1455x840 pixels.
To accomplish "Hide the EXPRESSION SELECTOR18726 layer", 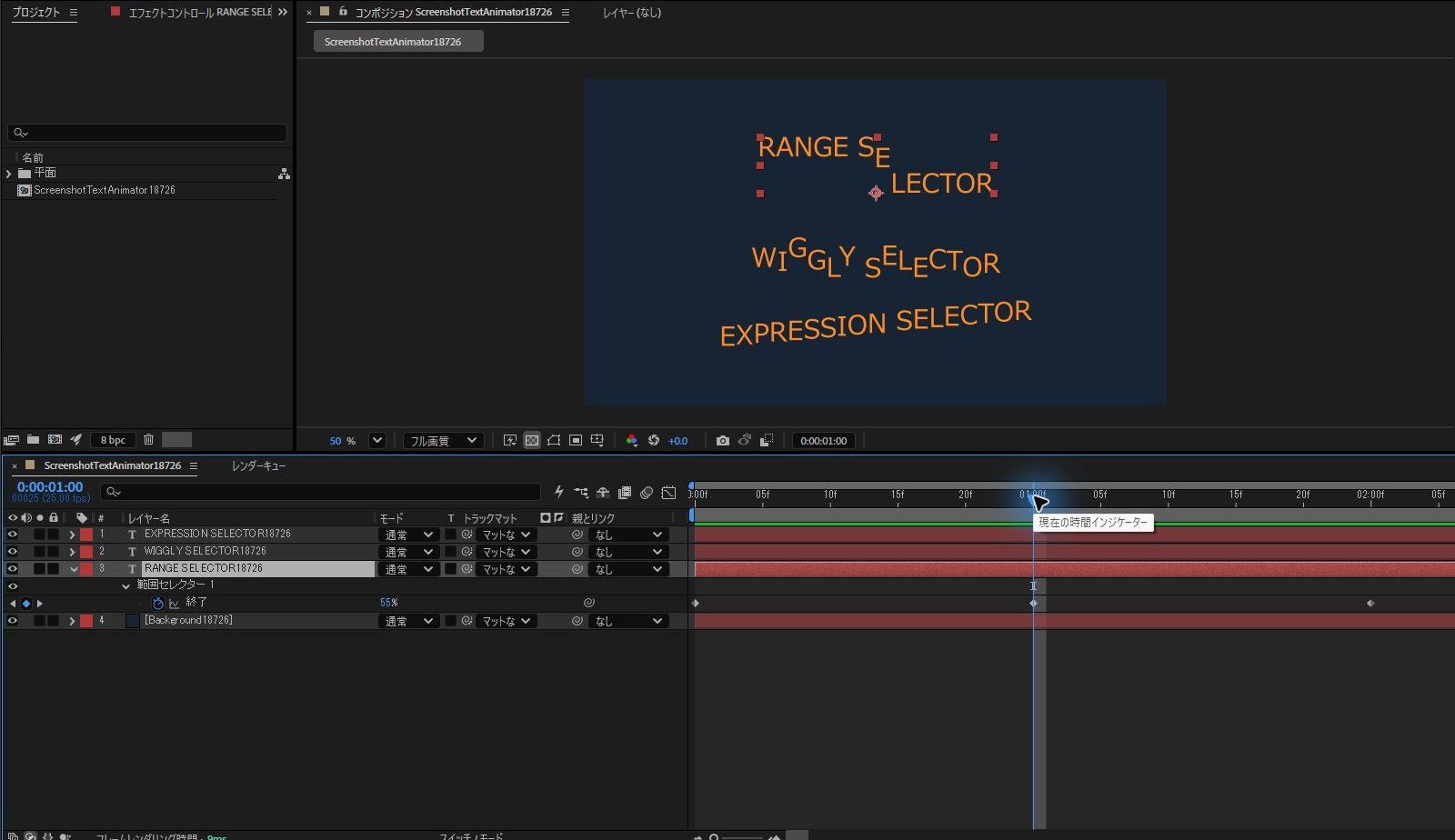I will click(x=13, y=535).
